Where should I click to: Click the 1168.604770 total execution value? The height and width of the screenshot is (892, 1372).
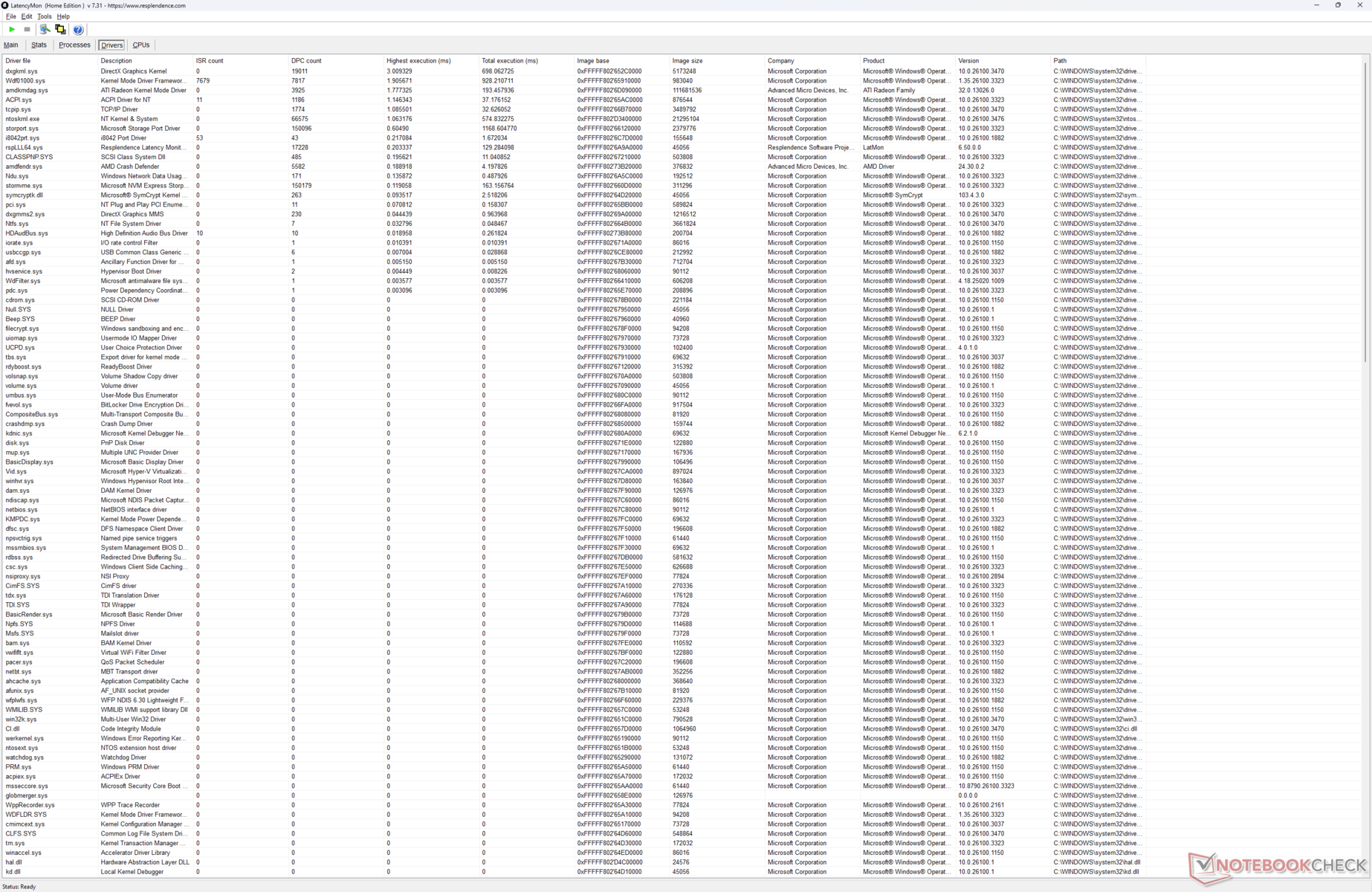tap(499, 129)
